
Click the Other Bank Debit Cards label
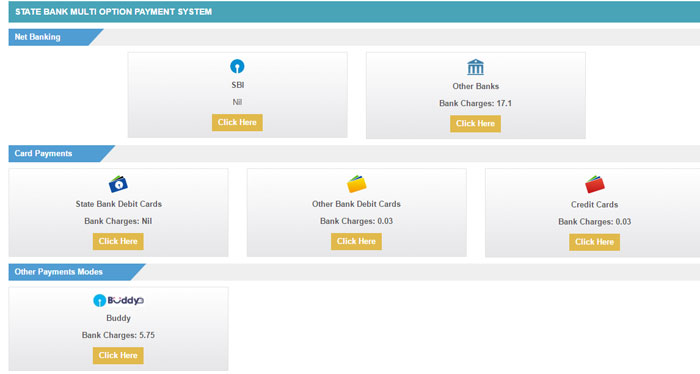356,204
